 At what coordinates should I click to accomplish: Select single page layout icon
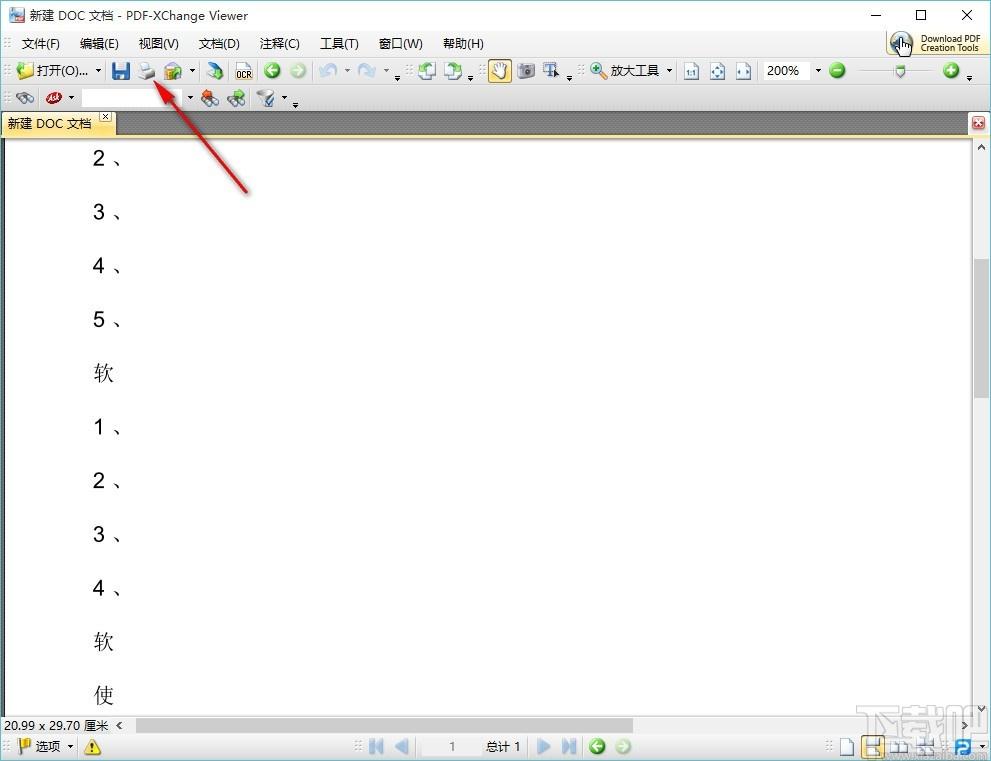click(847, 747)
